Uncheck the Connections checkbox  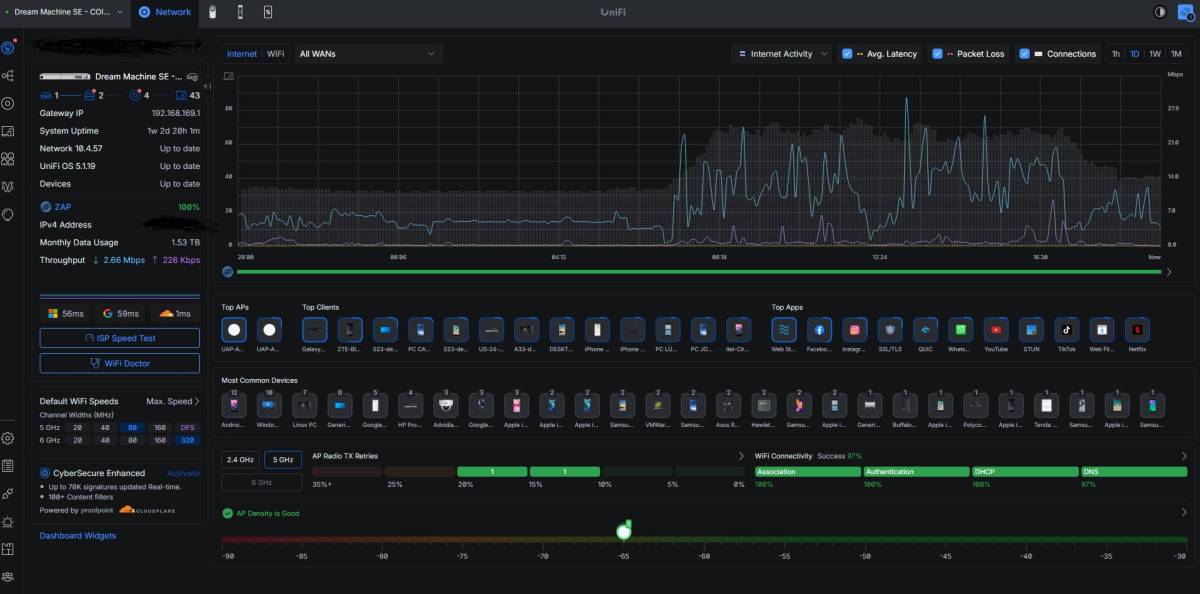[1024, 54]
